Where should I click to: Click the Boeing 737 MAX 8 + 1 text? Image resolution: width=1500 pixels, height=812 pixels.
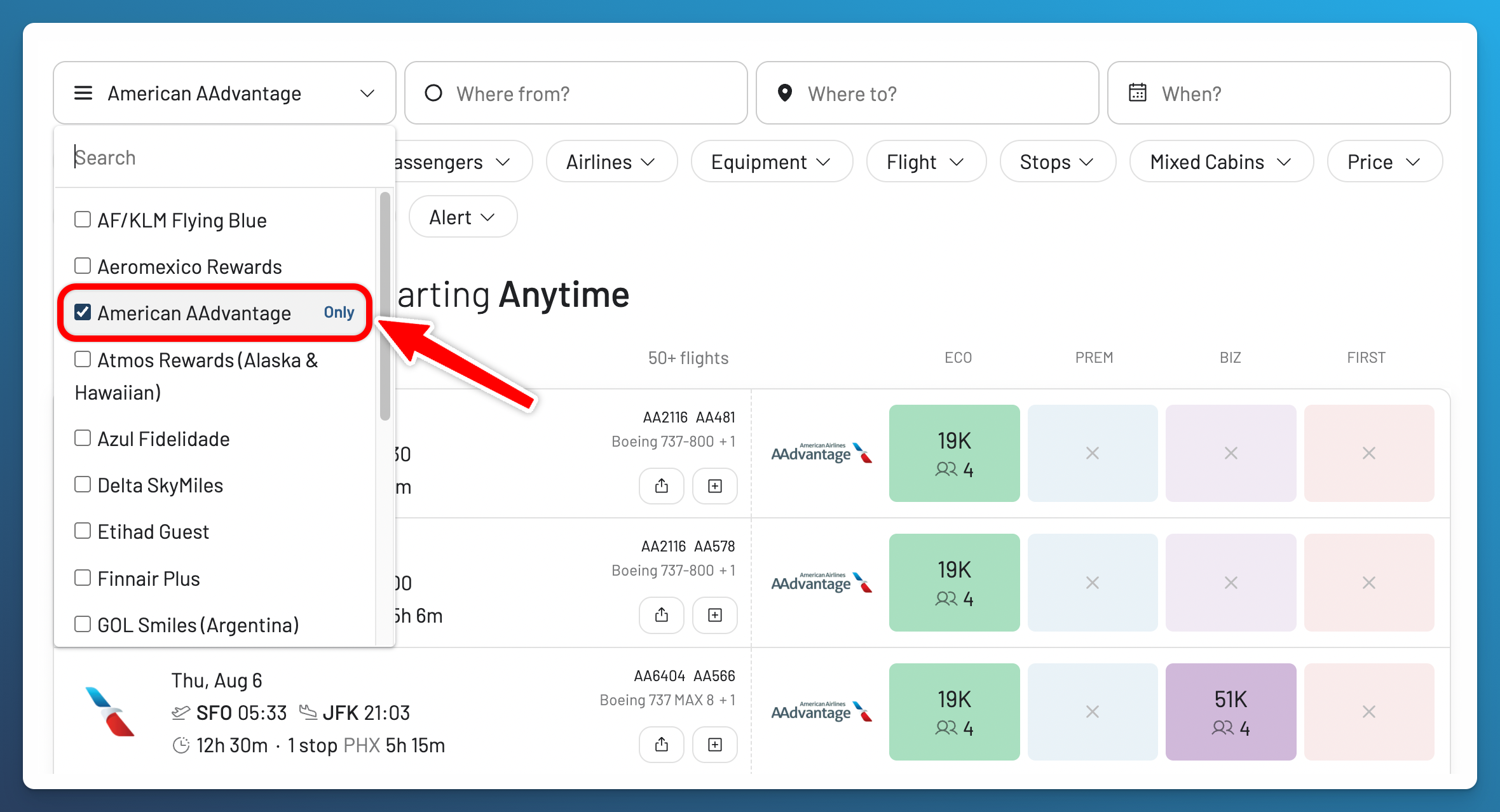coord(667,700)
